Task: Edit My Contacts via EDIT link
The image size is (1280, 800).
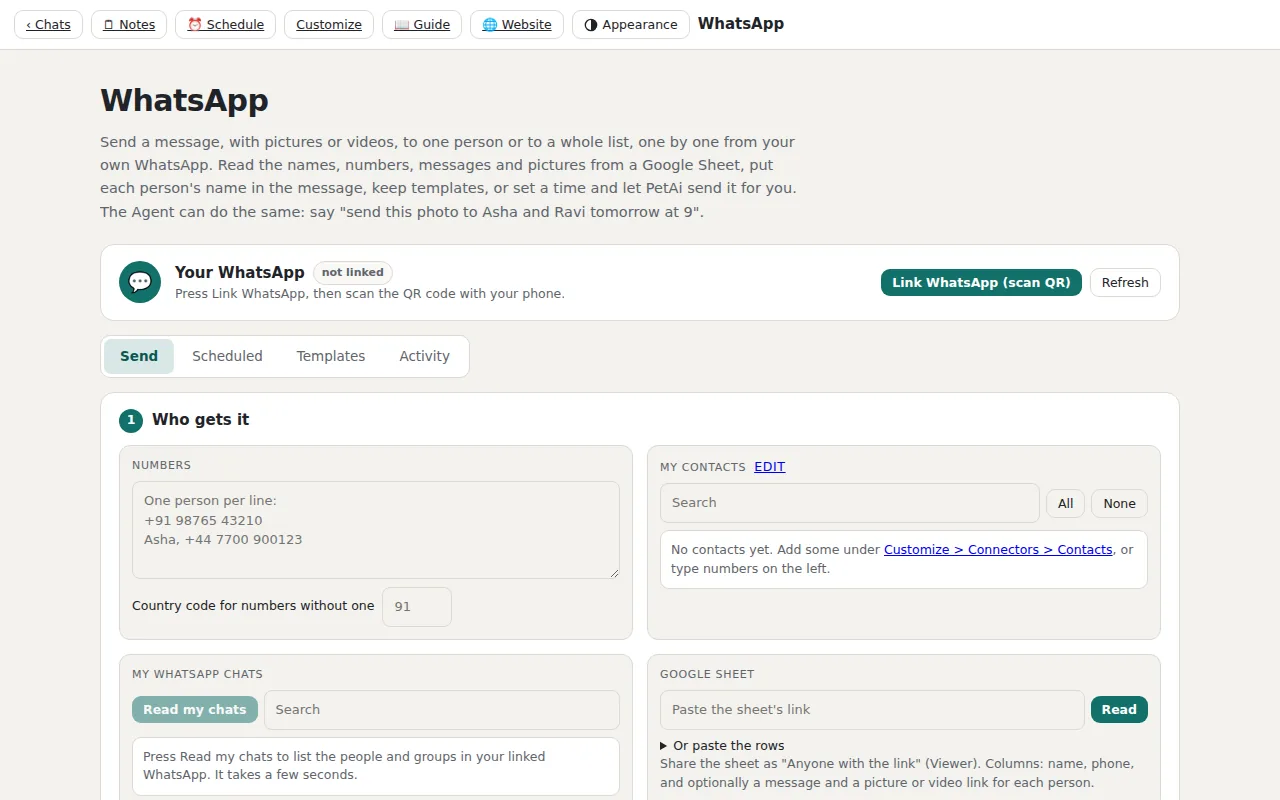Action: [769, 467]
